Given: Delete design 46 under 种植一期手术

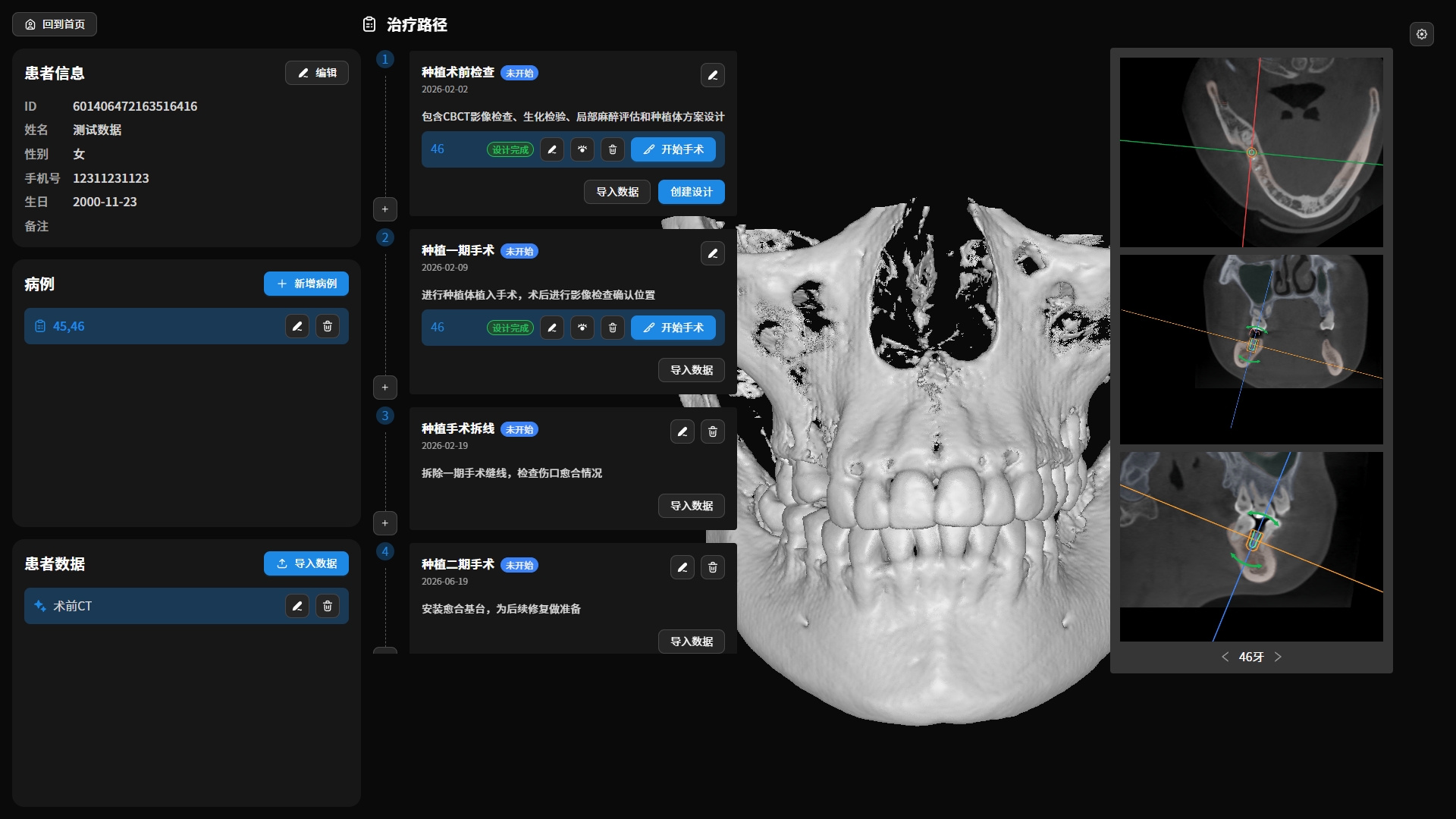Looking at the screenshot, I should click(612, 328).
